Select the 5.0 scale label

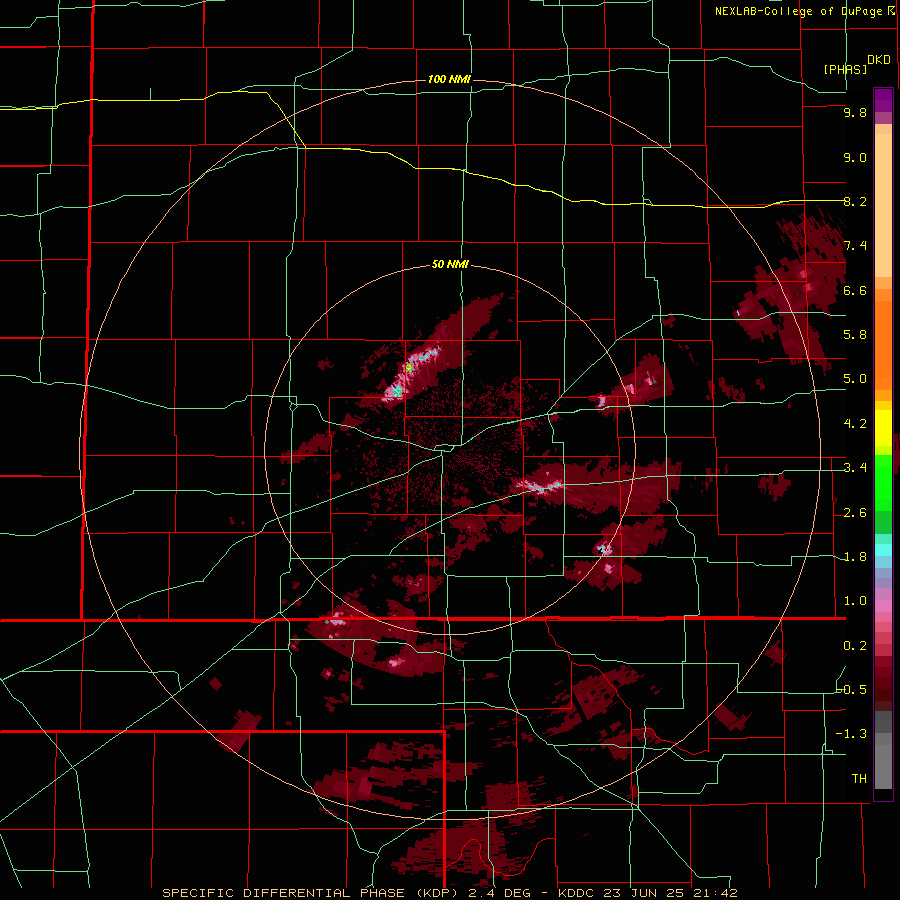pos(855,379)
